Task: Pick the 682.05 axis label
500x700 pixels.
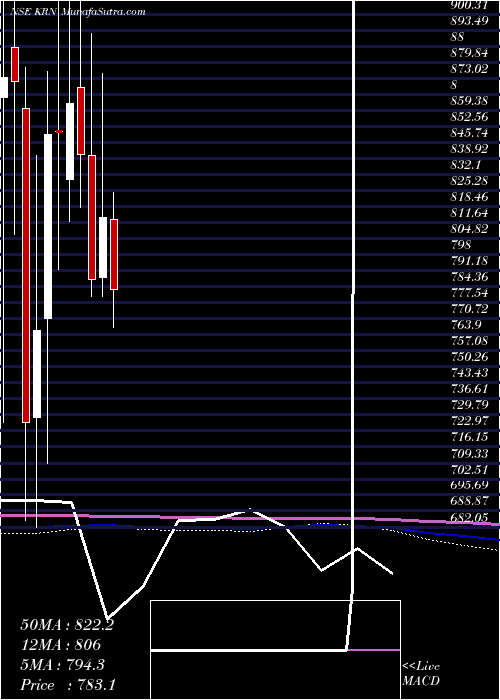Action: click(x=470, y=517)
